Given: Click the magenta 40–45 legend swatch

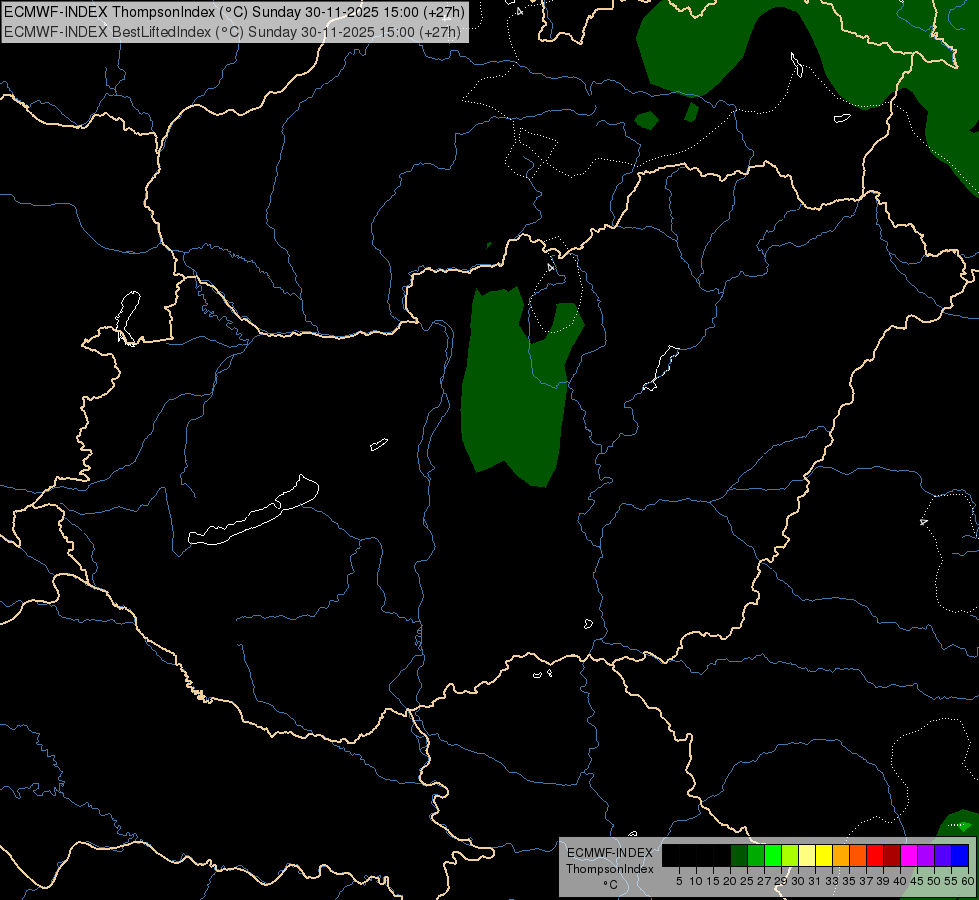Looking at the screenshot, I should click(x=909, y=855).
